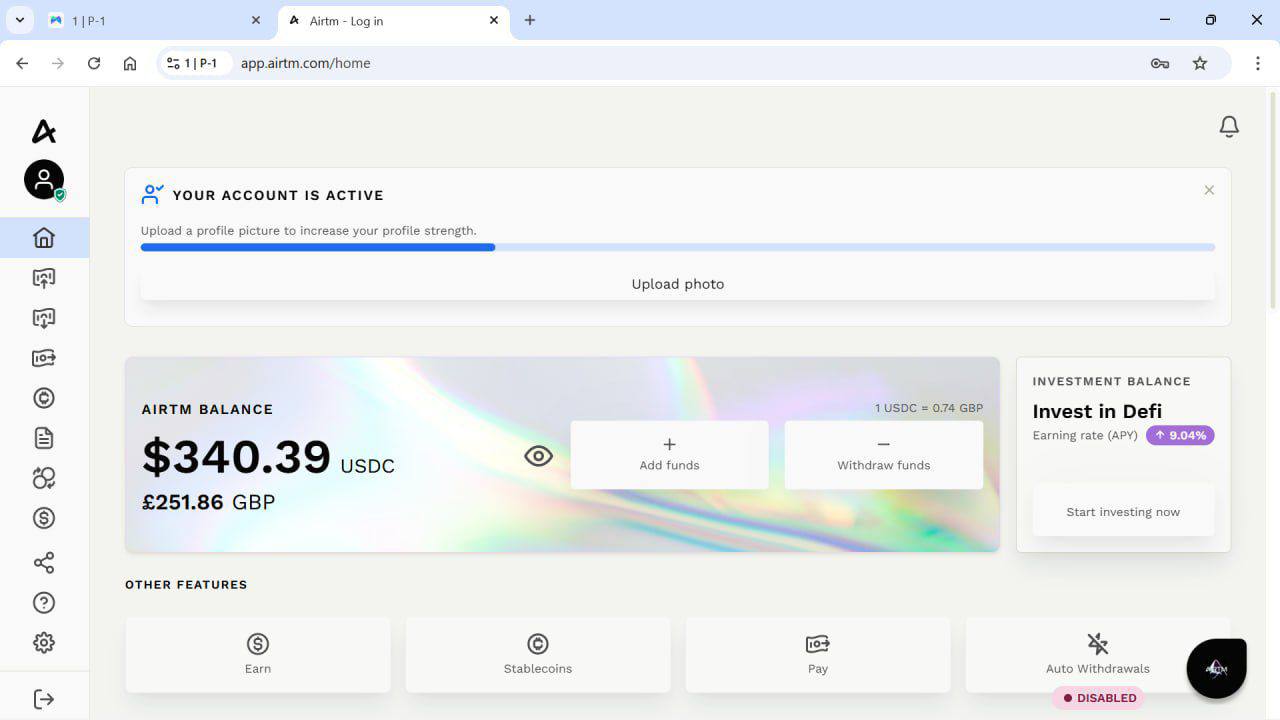This screenshot has width=1280, height=720.
Task: Open the Exchange circles sidebar icon
Action: (x=44, y=478)
